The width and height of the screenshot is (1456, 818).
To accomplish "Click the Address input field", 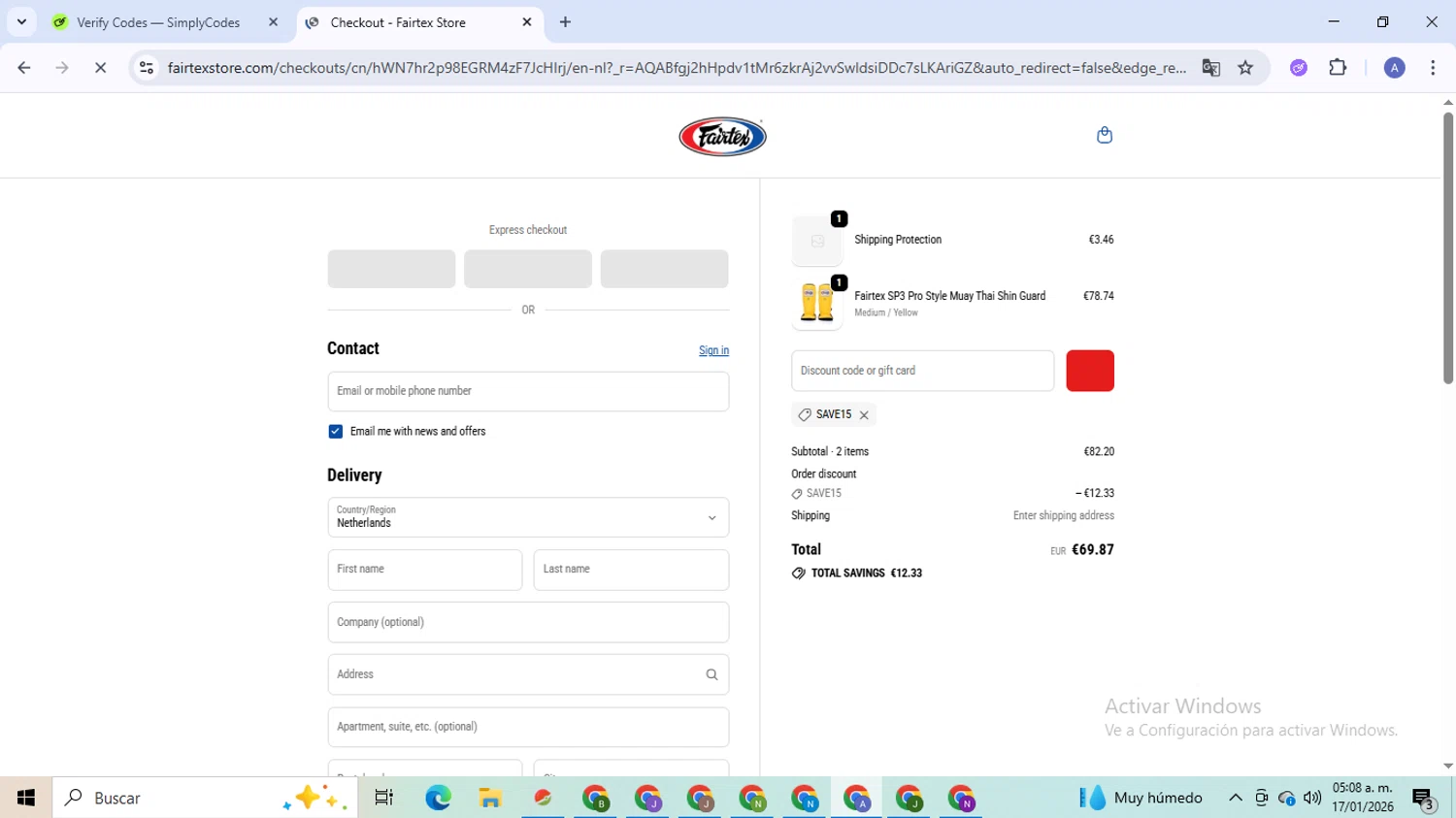I will tap(528, 674).
